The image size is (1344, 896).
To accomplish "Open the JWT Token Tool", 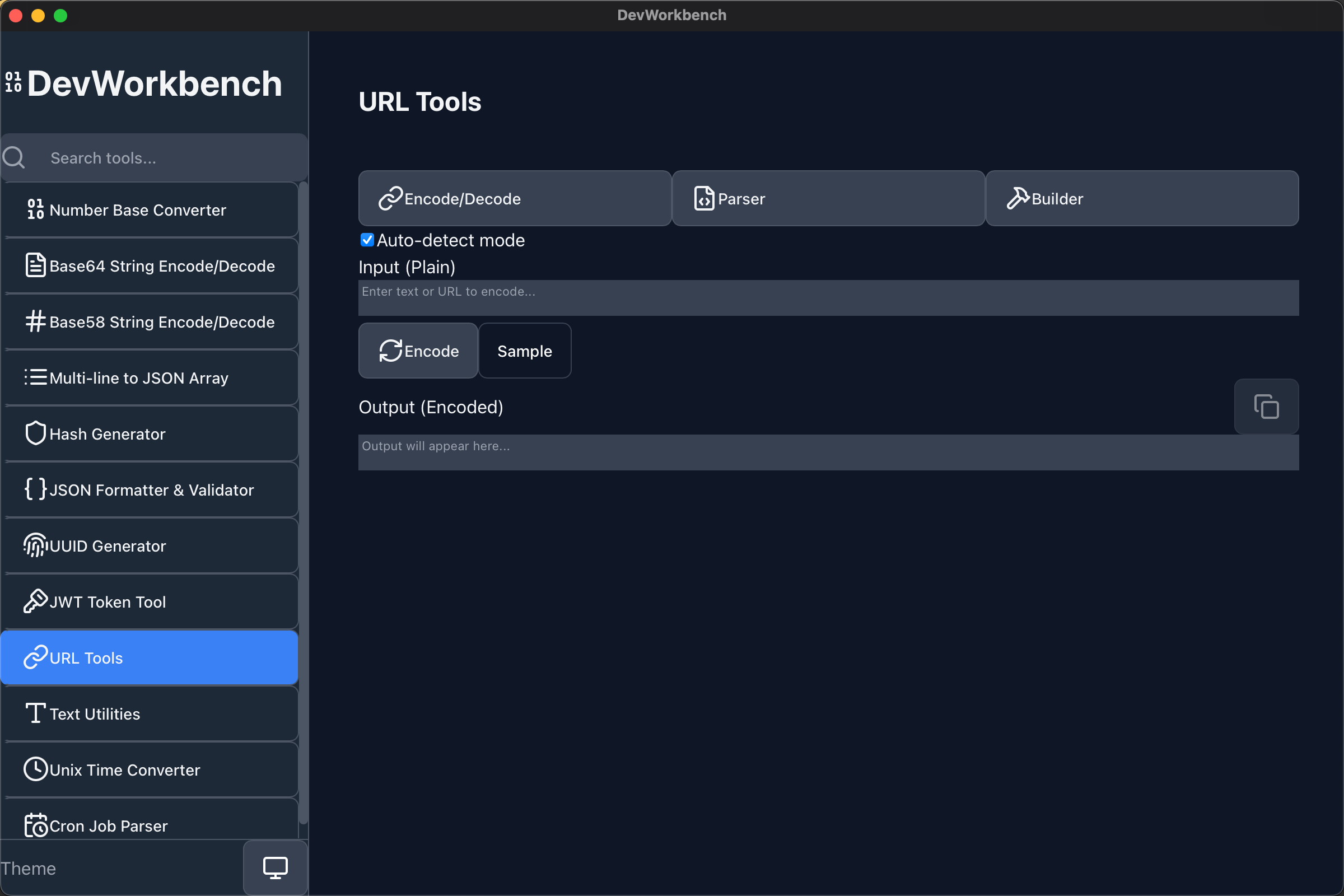I will click(150, 601).
